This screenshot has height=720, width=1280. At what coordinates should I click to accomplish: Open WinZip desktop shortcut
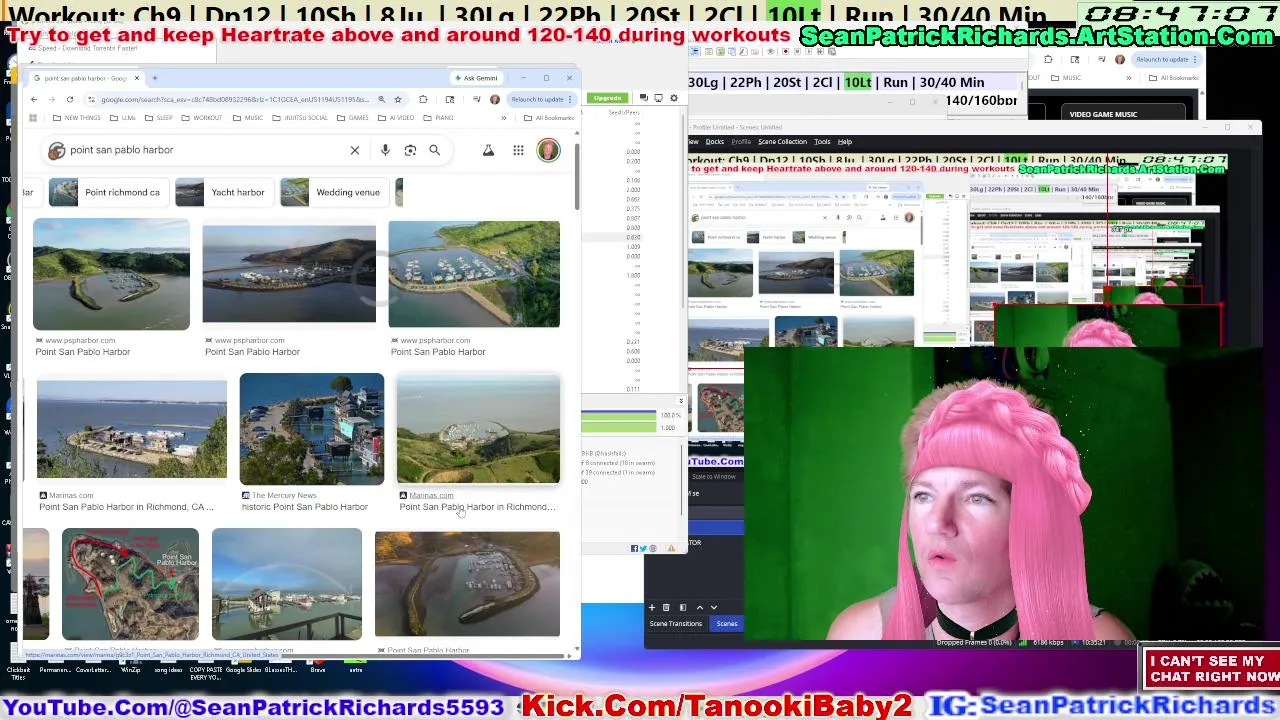coord(131,664)
